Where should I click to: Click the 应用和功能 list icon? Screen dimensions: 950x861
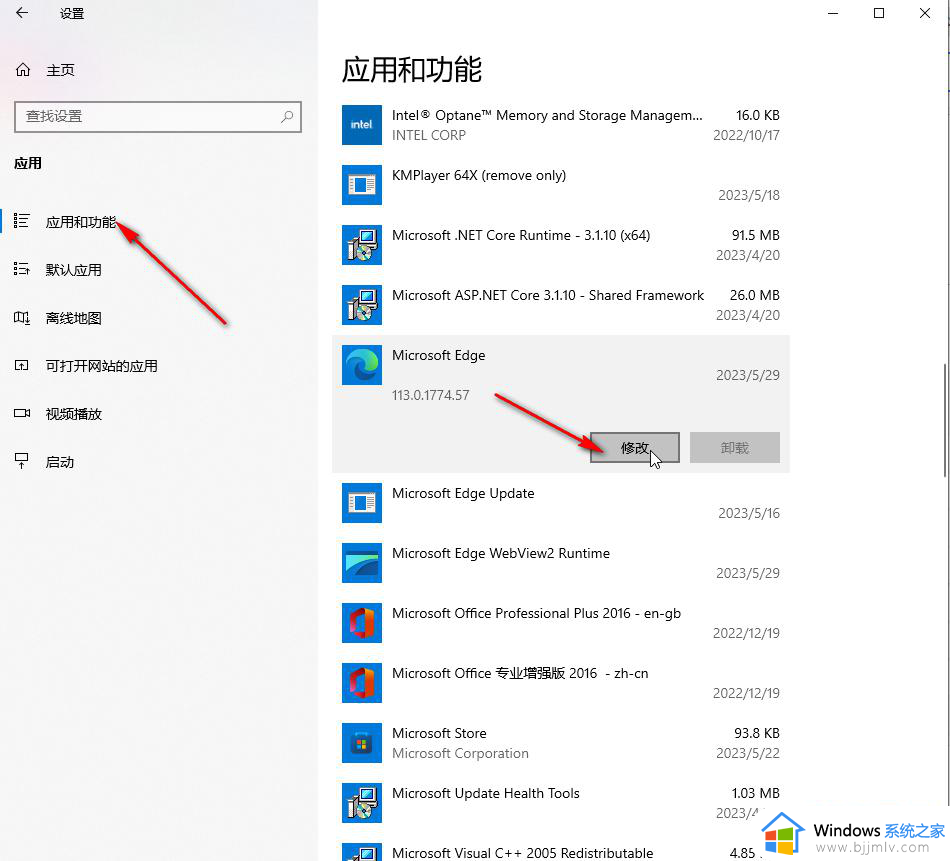coord(22,221)
